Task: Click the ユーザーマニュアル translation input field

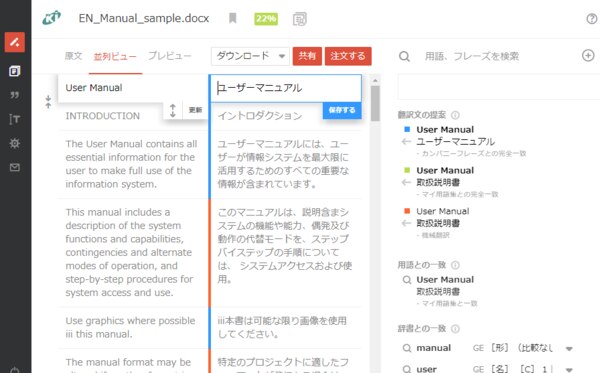Action: click(x=286, y=88)
